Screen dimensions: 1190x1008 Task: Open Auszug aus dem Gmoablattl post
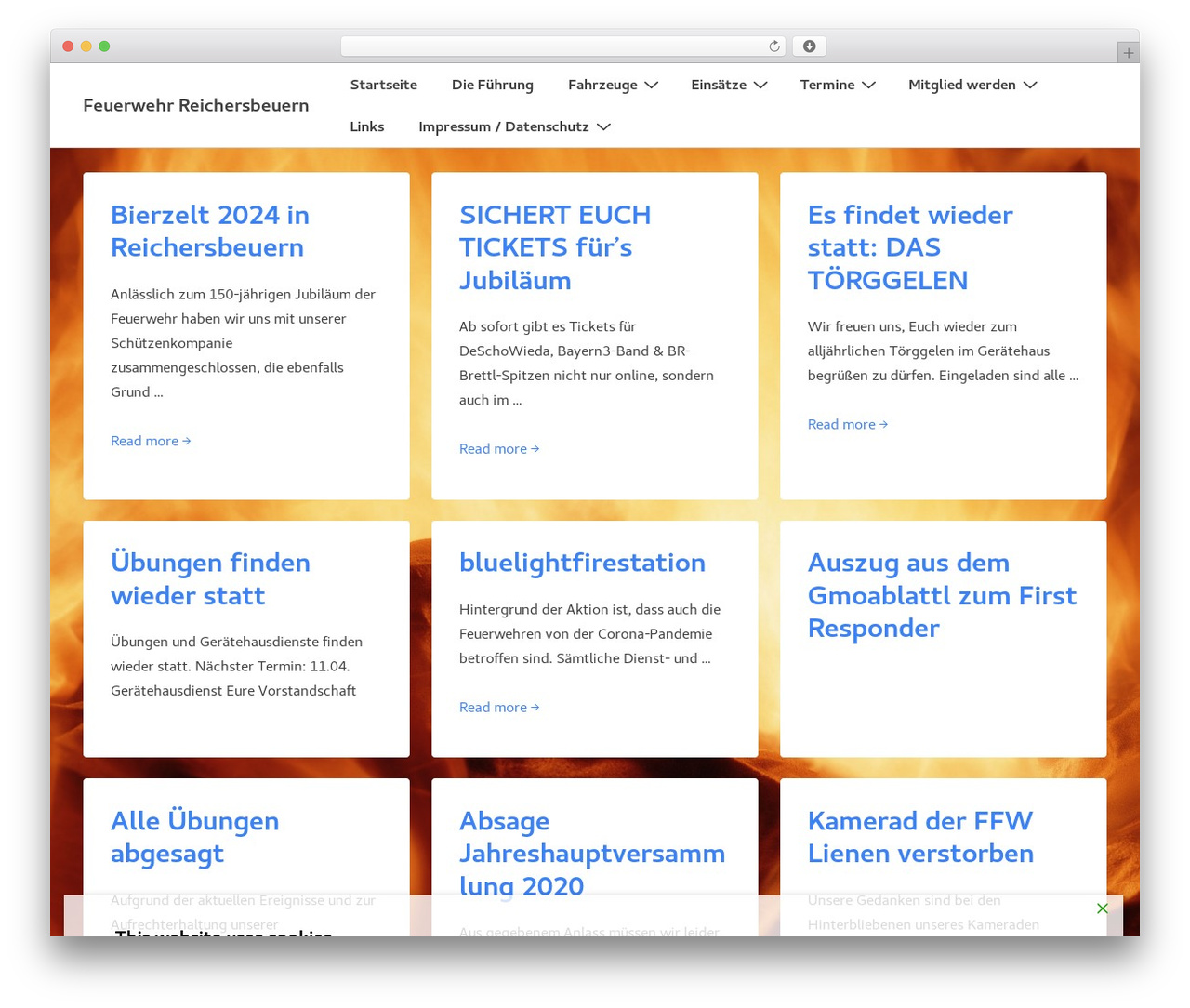pyautogui.click(x=942, y=595)
